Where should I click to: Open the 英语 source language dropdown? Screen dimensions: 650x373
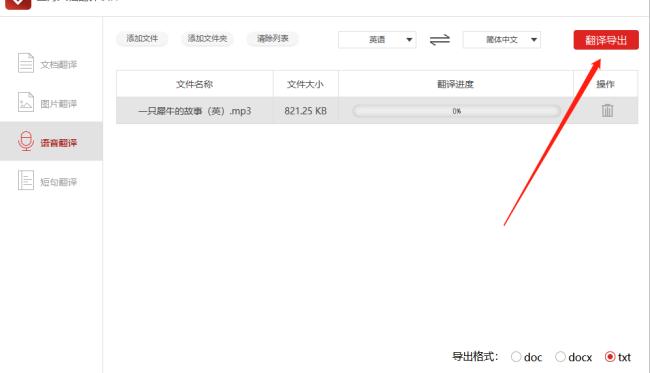click(377, 40)
